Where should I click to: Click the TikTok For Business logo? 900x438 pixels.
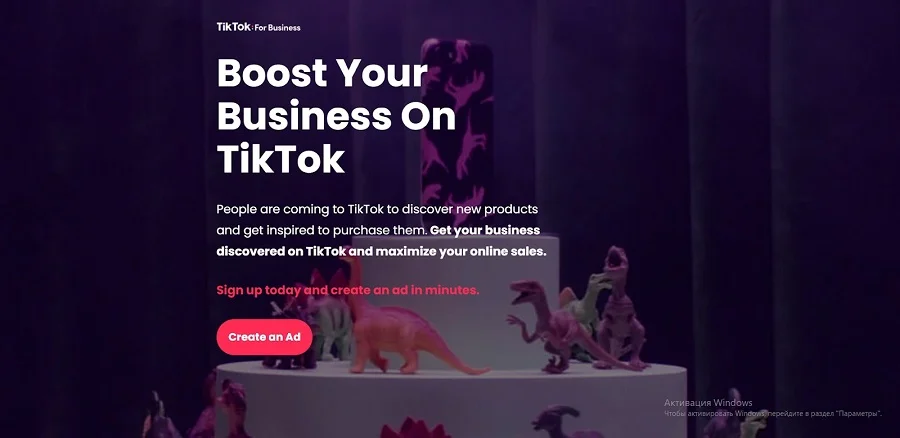(258, 27)
